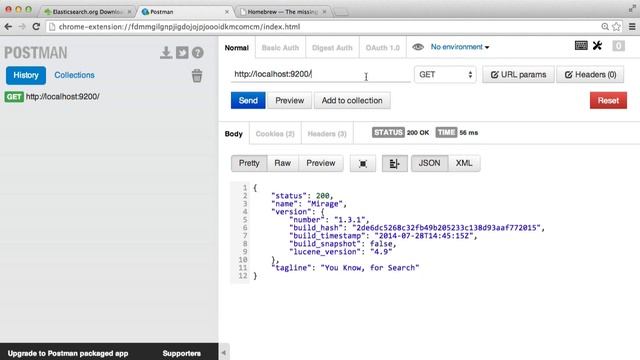Viewport: 640px width, 360px height.
Task: Open Chrome menu hamburger icon
Action: click(x=632, y=27)
